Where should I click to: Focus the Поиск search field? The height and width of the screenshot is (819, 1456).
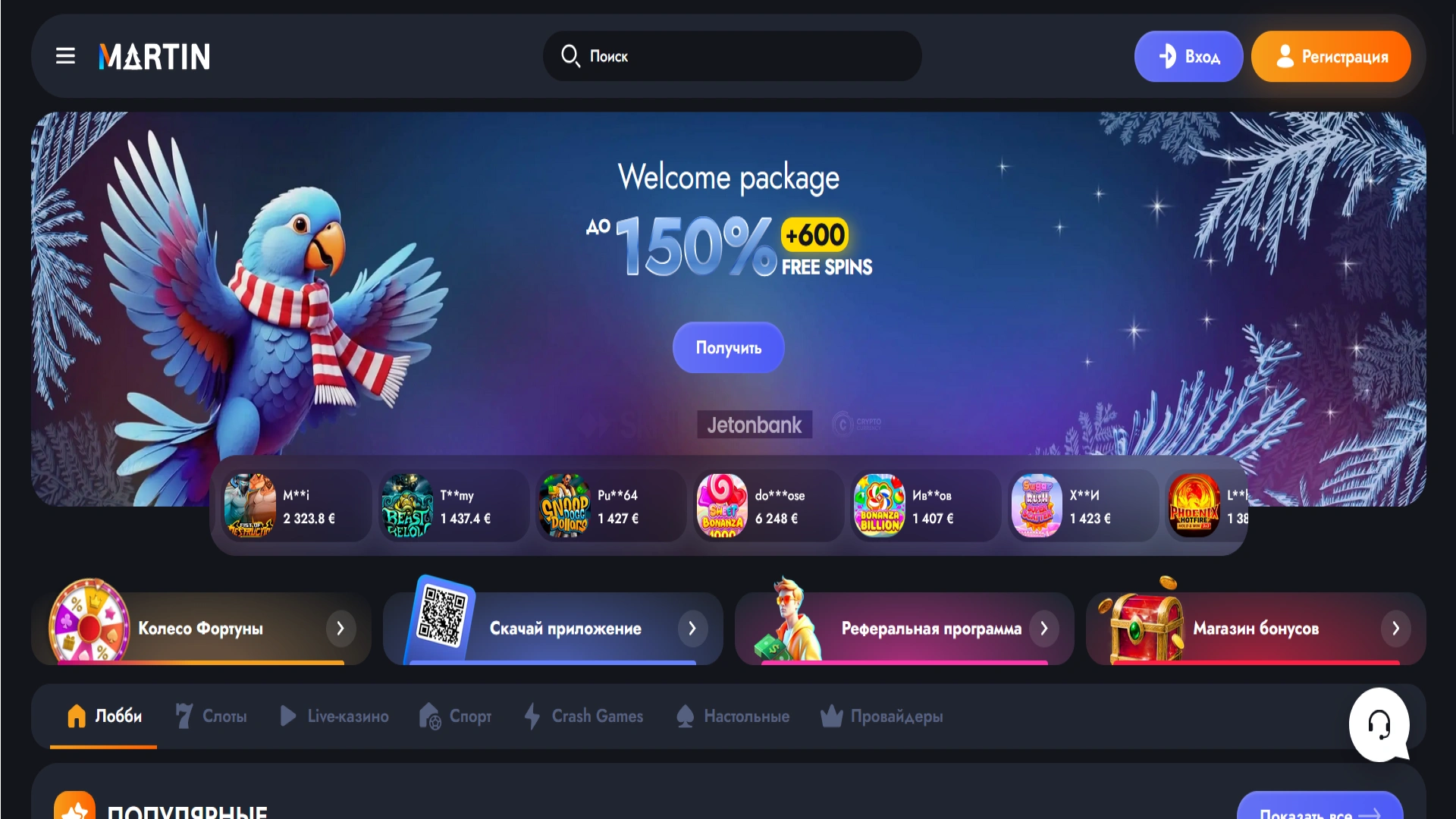pos(732,56)
